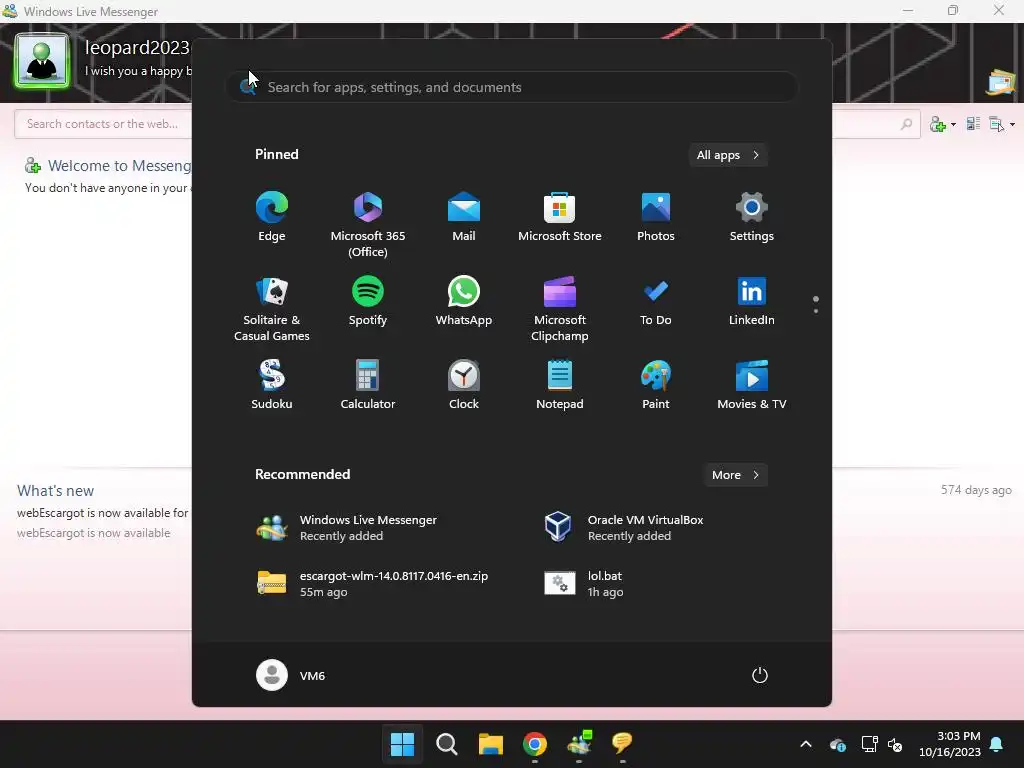
Task: Open the webEscargot What's new item
Action: (x=103, y=513)
